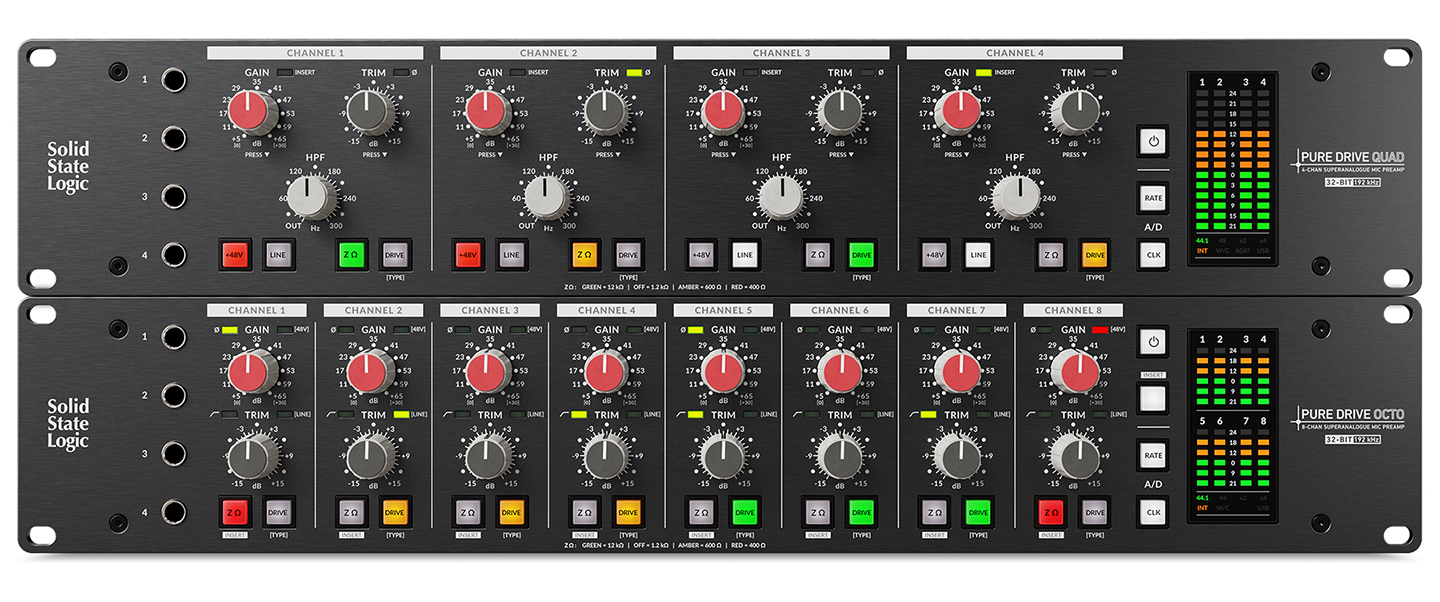The height and width of the screenshot is (602, 1440).
Task: Toggle the green DRIVE button on Octo Channel 5
Action: tap(745, 512)
